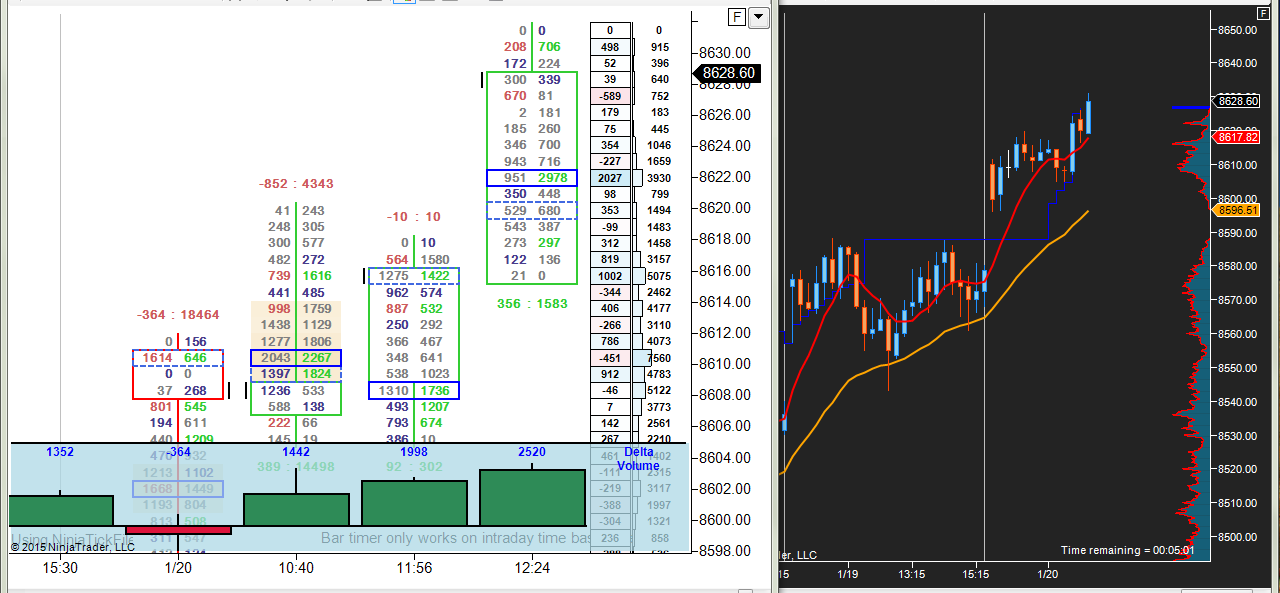Click the 8650.00 price axis label

(1237, 30)
